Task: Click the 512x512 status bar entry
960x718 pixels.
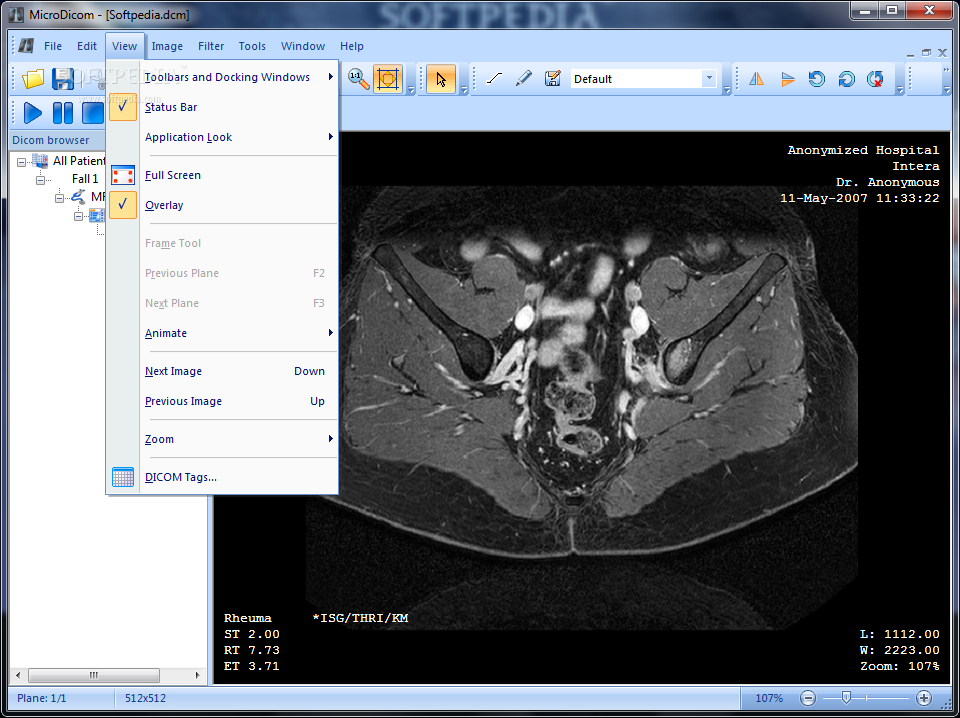Action: click(x=145, y=698)
